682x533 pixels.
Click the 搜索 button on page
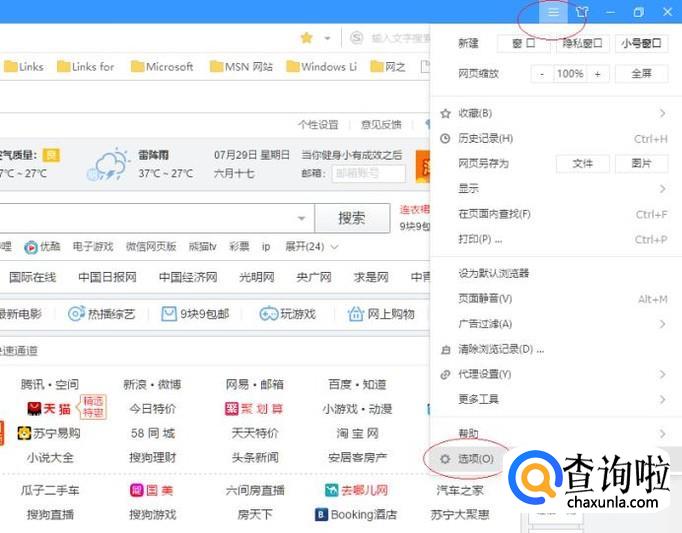coord(352,218)
